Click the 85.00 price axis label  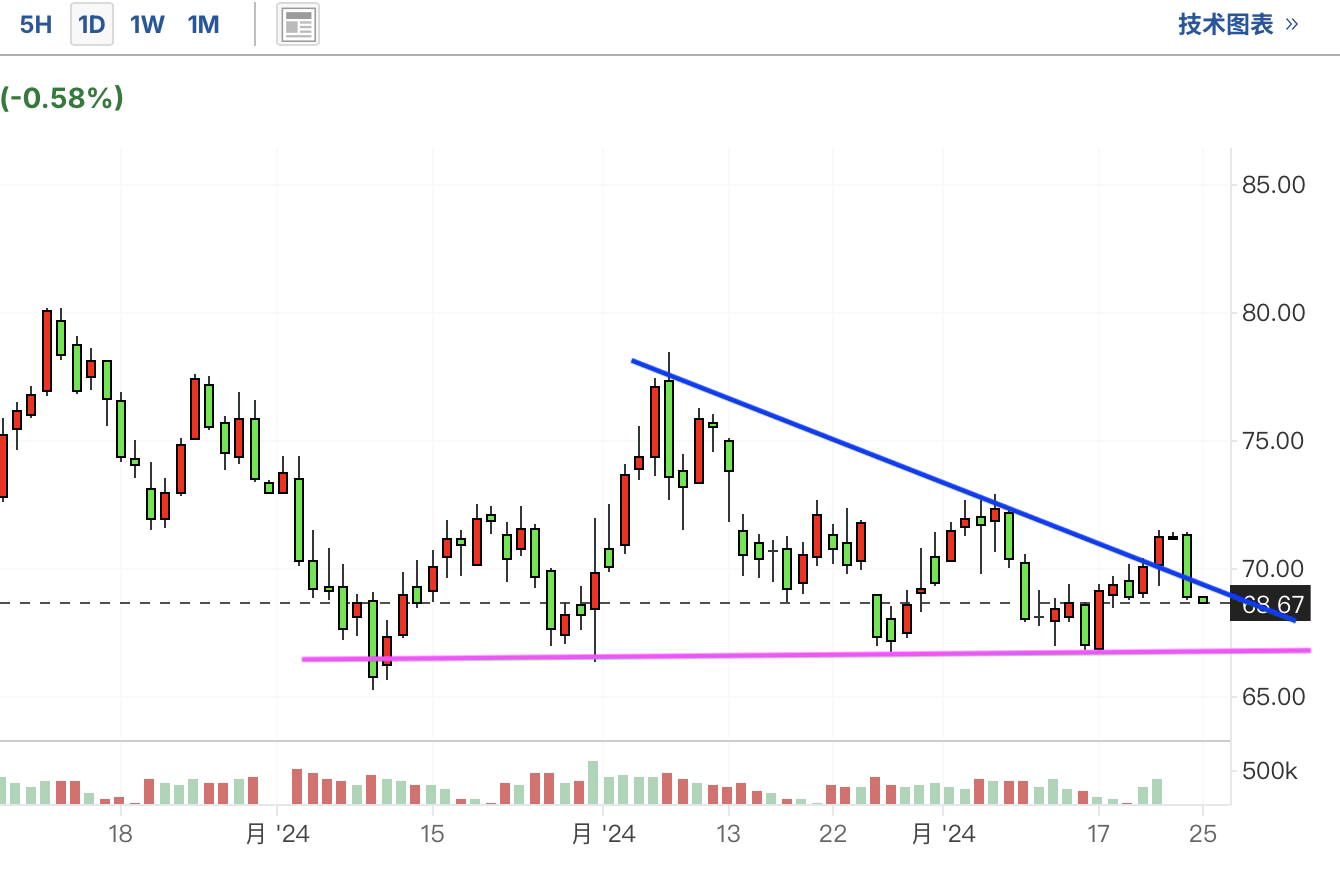(1273, 185)
